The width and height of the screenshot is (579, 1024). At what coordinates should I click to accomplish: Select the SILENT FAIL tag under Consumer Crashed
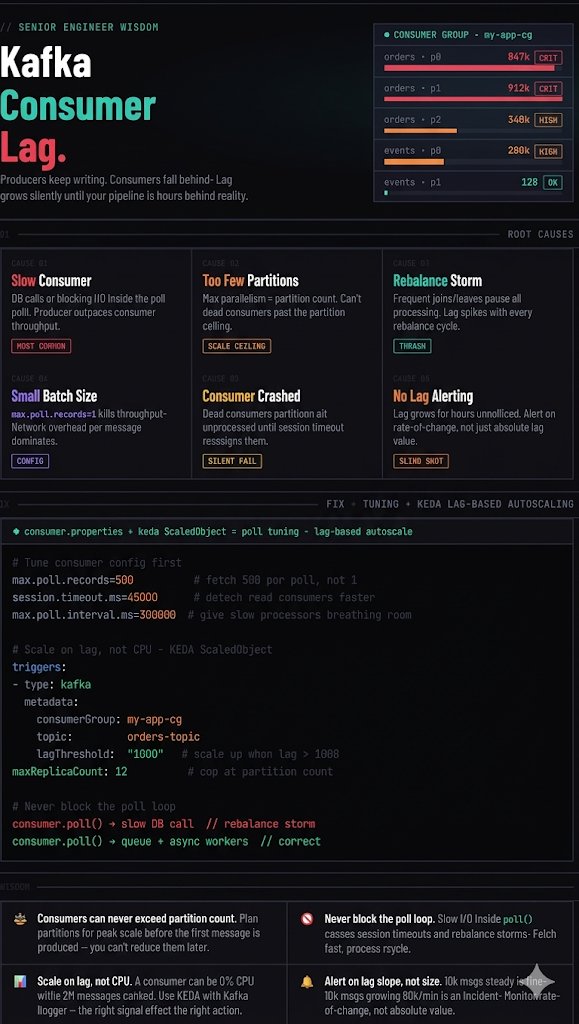point(232,461)
